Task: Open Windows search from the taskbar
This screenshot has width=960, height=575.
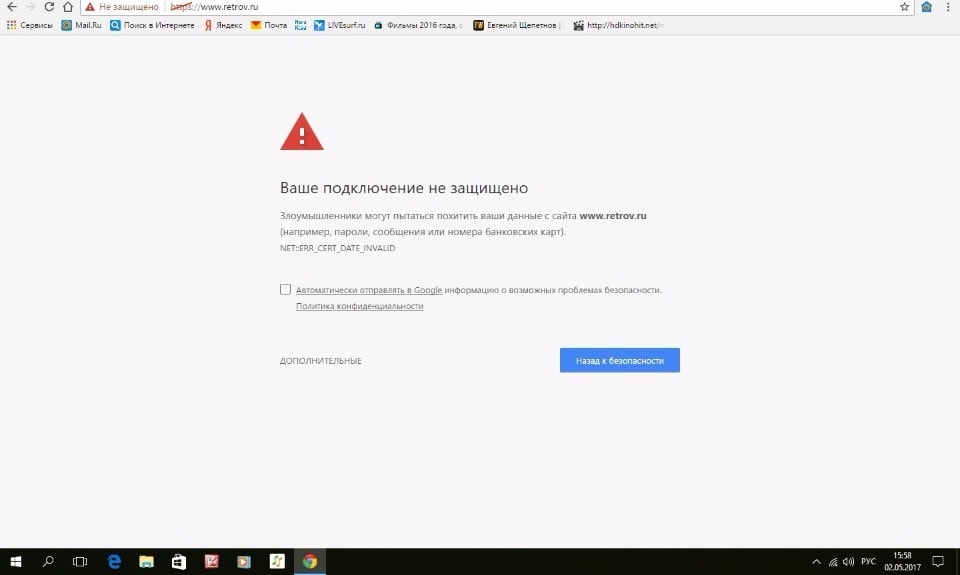Action: click(48, 562)
